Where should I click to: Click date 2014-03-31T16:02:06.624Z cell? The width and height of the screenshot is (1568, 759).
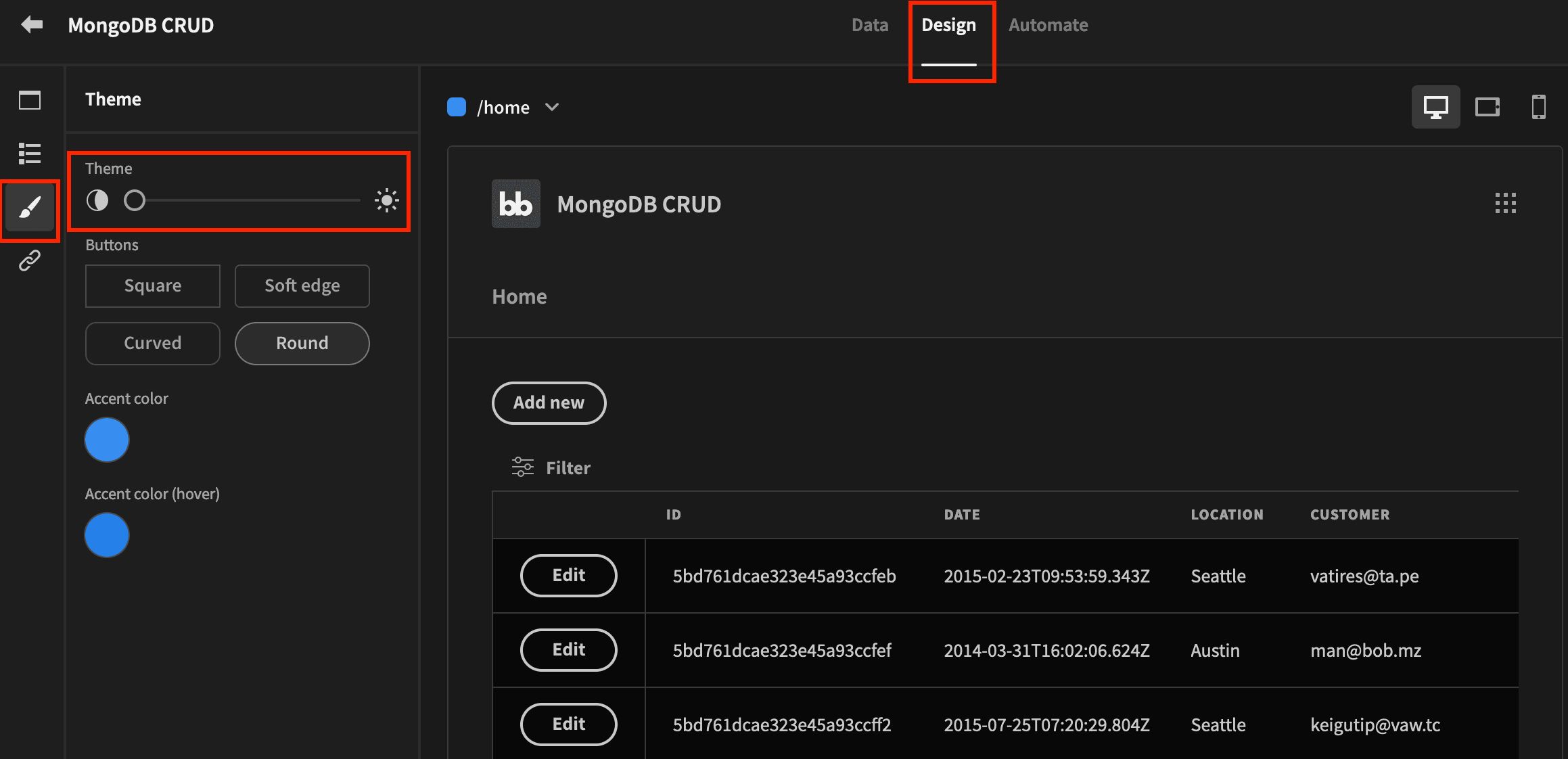[x=1046, y=650]
